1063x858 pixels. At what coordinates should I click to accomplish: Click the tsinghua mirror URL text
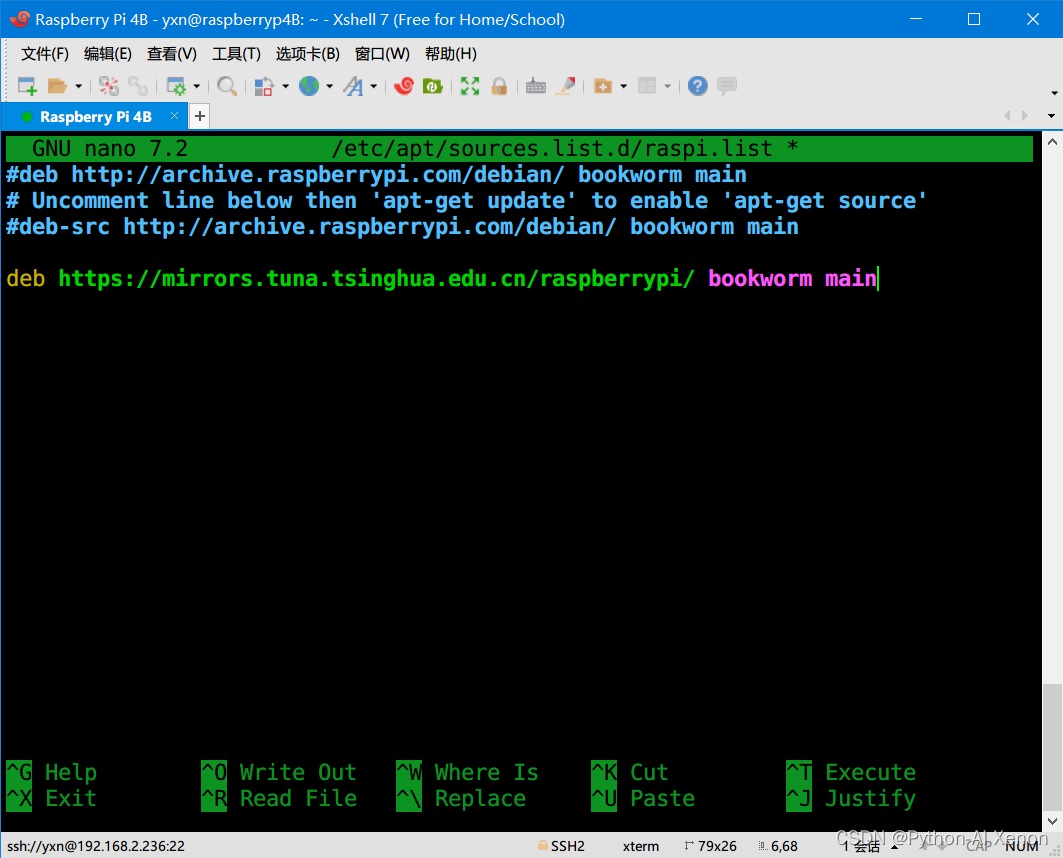click(376, 279)
